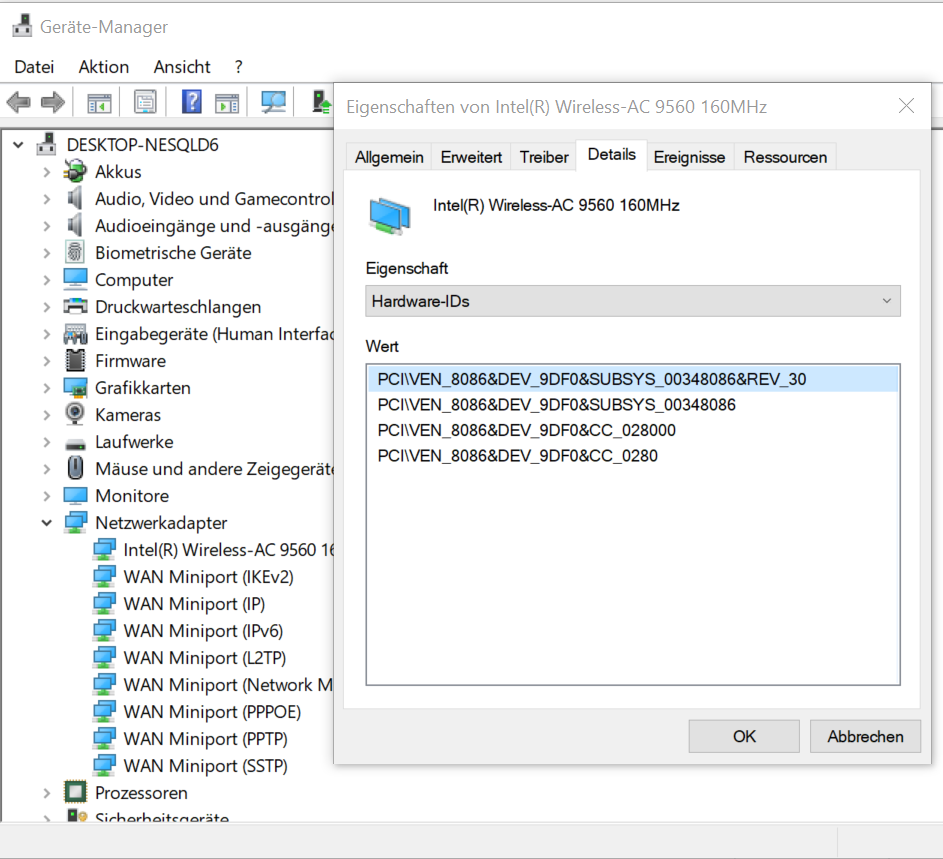Expand the Prozessoren category
943x859 pixels.
pyautogui.click(x=47, y=793)
